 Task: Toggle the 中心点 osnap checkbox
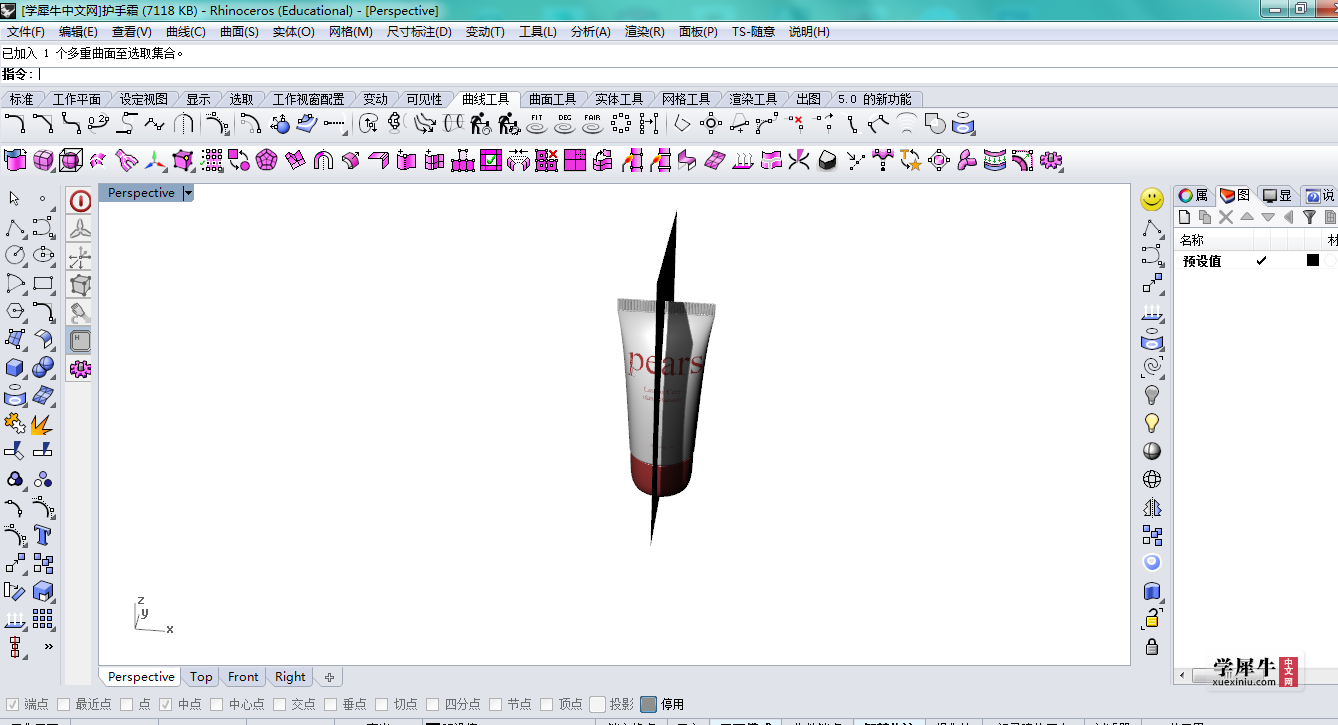216,704
